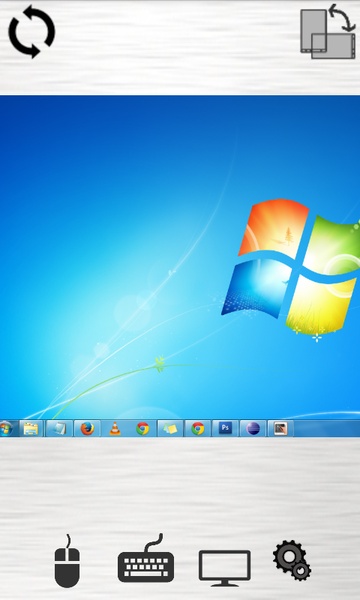The image size is (360, 600).
Task: Click the Windows Start orb in remote taskbar
Action: click(x=6, y=429)
